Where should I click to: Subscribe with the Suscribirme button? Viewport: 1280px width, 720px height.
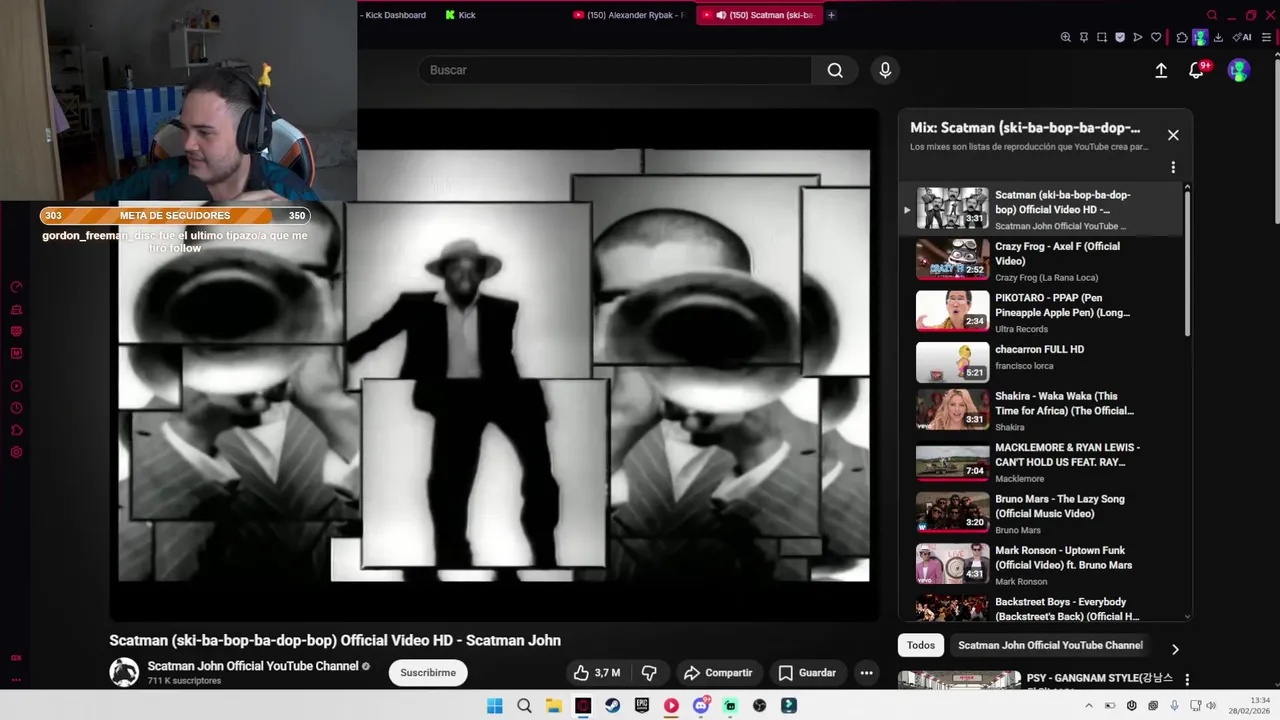428,673
